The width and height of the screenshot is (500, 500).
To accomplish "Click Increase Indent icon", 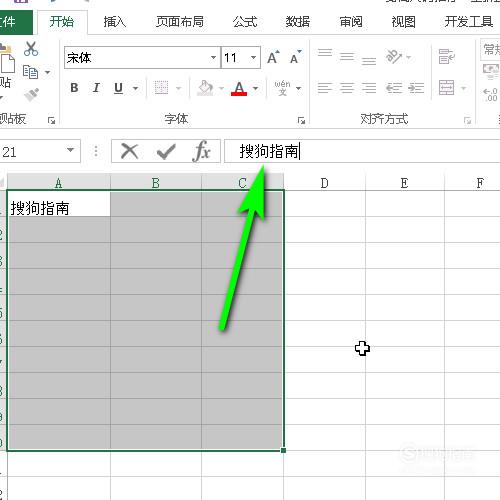I will pos(416,88).
